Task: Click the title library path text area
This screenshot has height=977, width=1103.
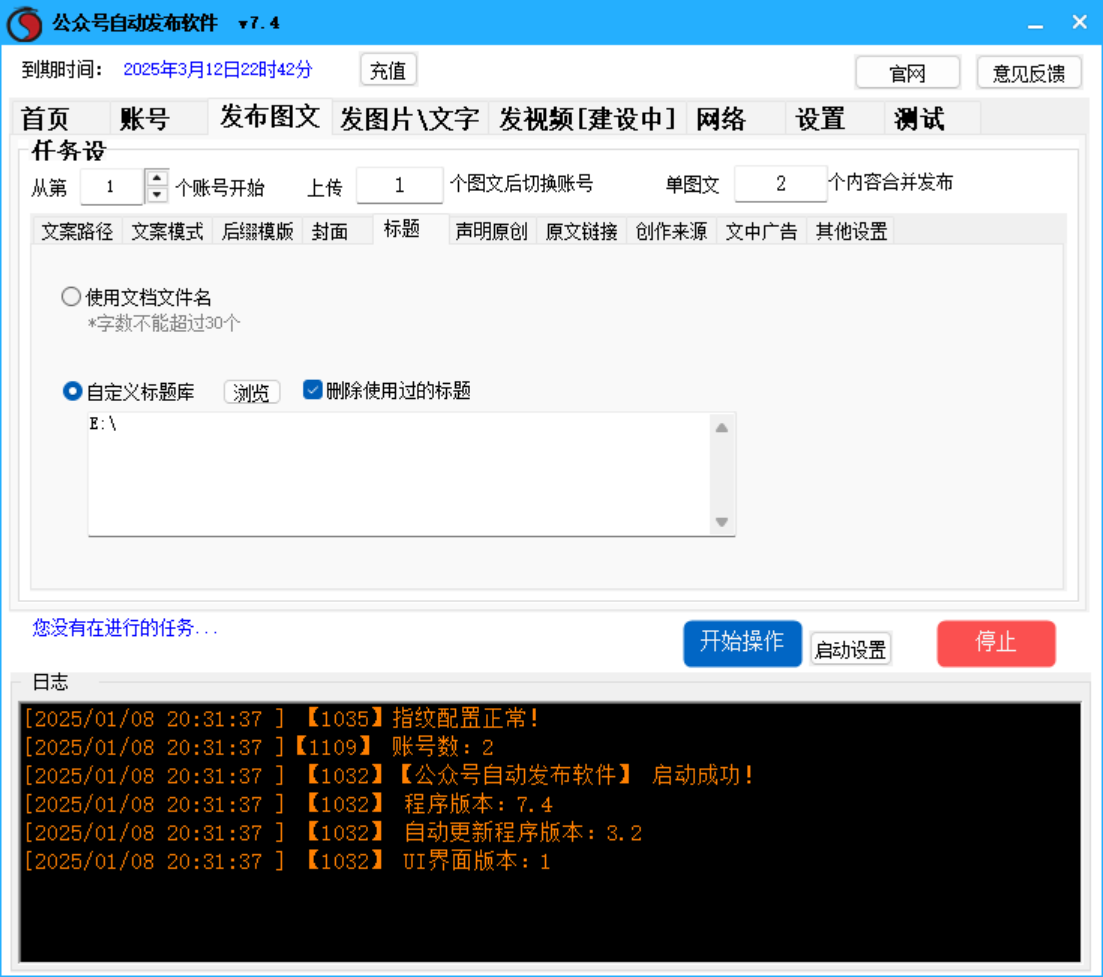Action: coord(412,475)
